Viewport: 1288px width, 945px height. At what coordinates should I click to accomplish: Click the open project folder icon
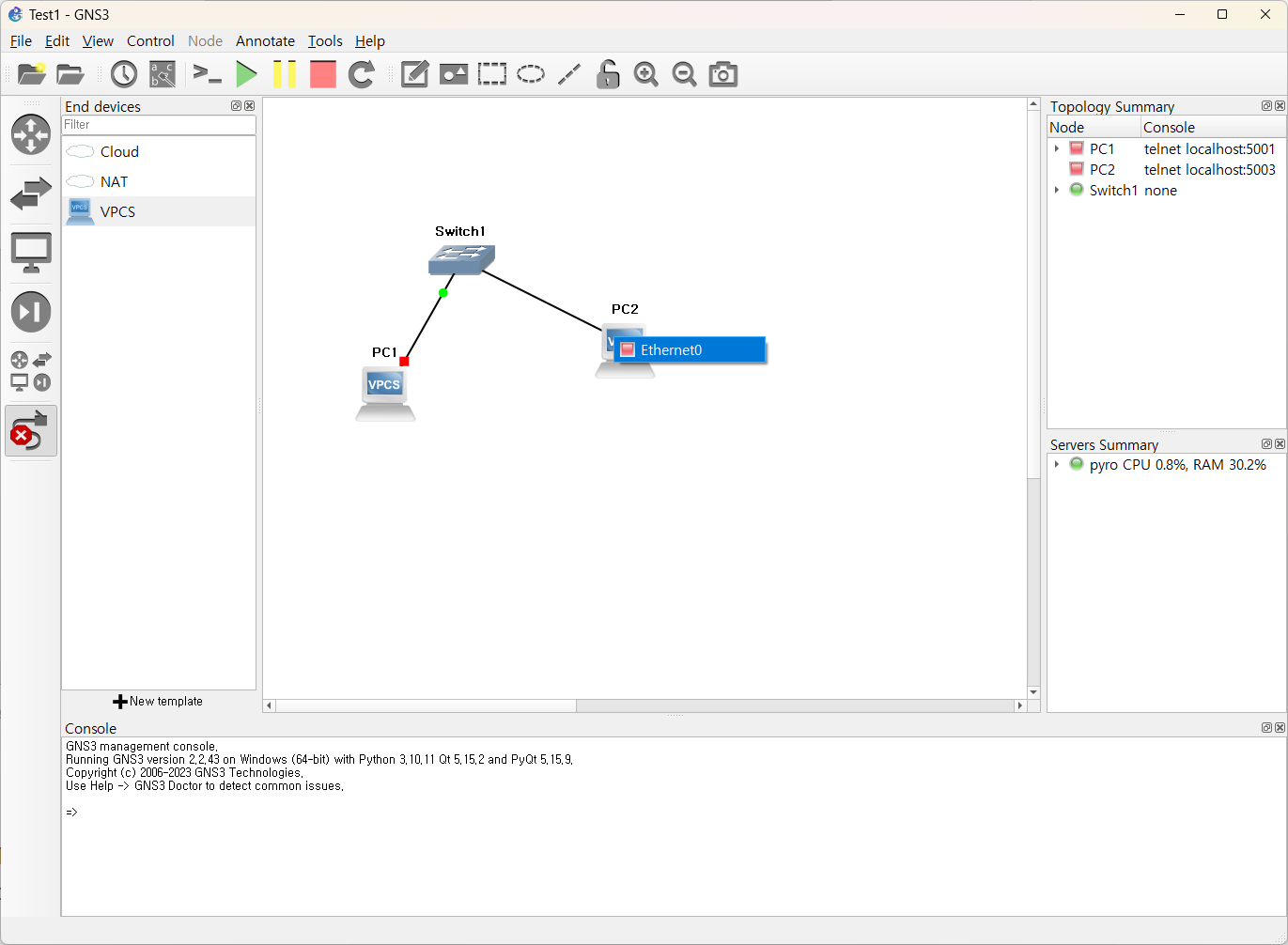[70, 74]
